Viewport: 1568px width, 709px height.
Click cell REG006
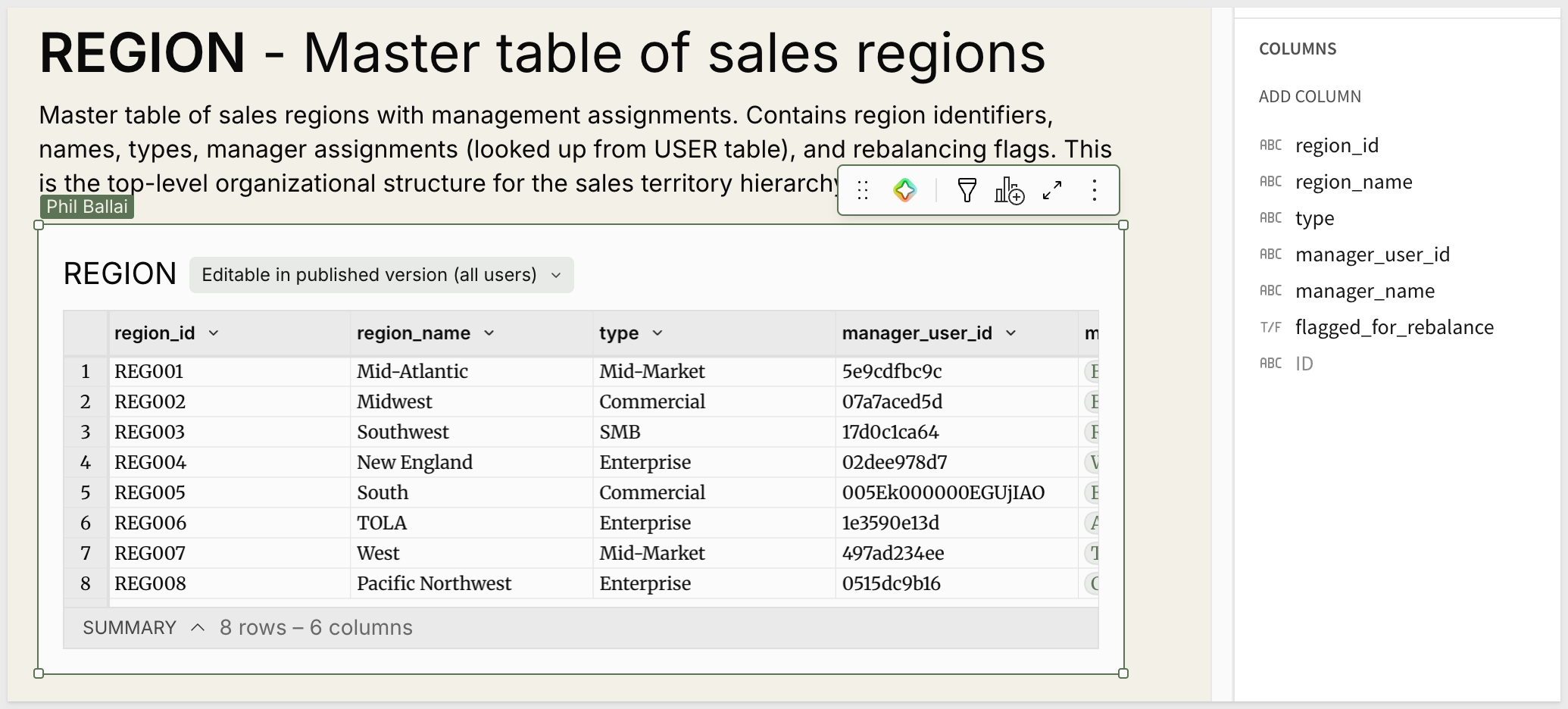[x=230, y=523]
